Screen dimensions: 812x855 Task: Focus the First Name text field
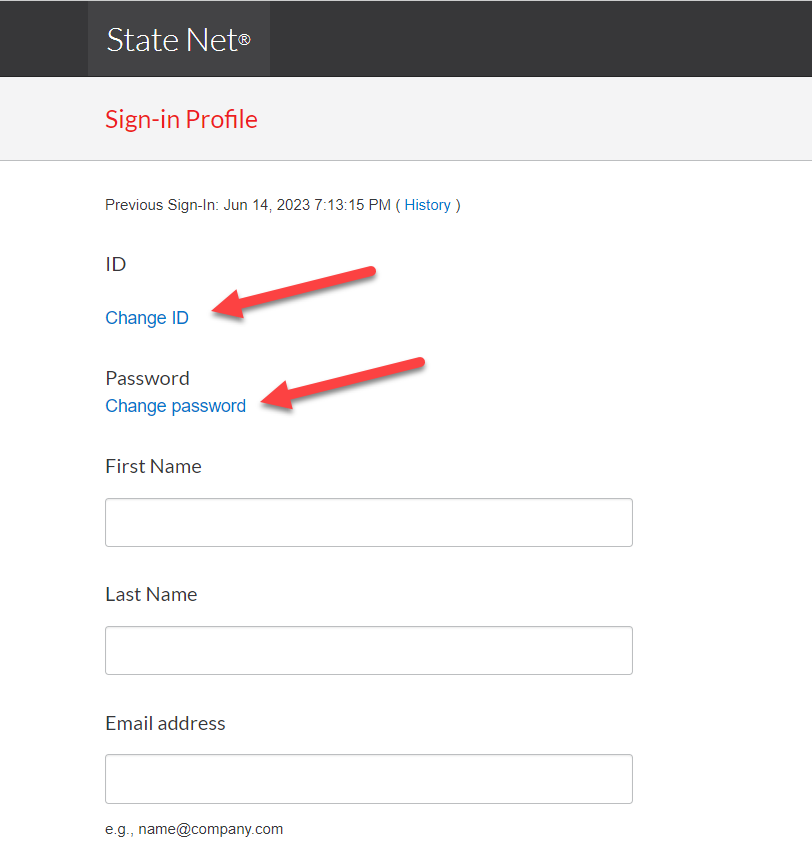click(x=368, y=522)
